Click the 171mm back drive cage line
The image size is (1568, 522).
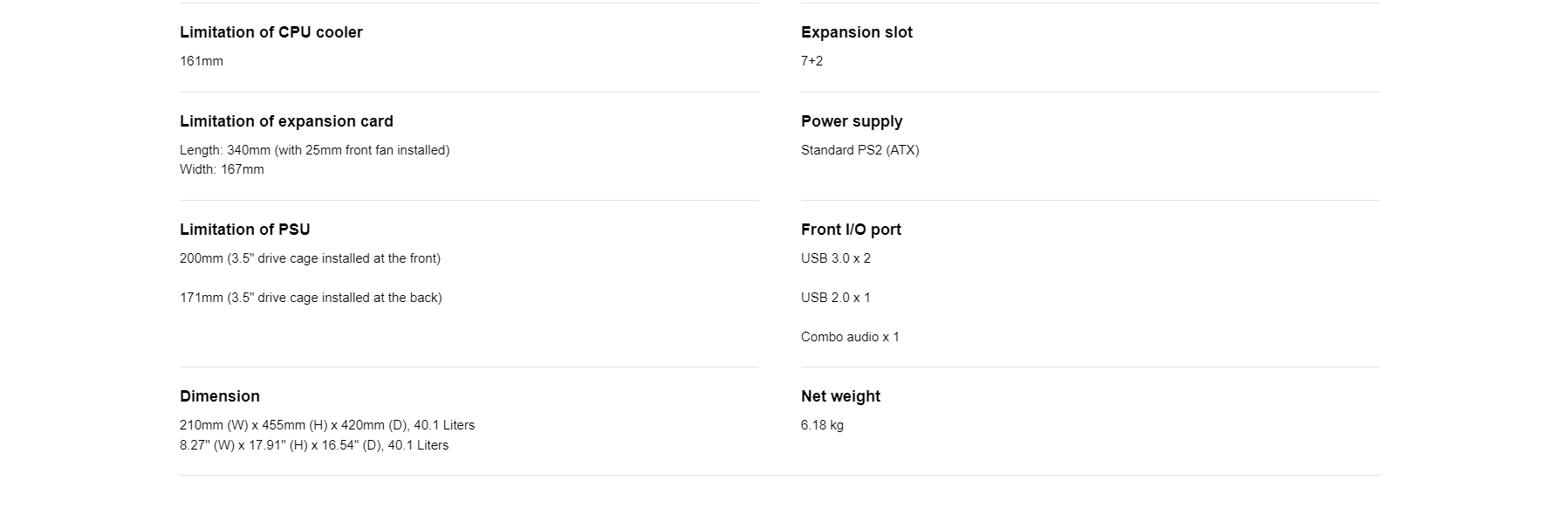[x=311, y=298]
